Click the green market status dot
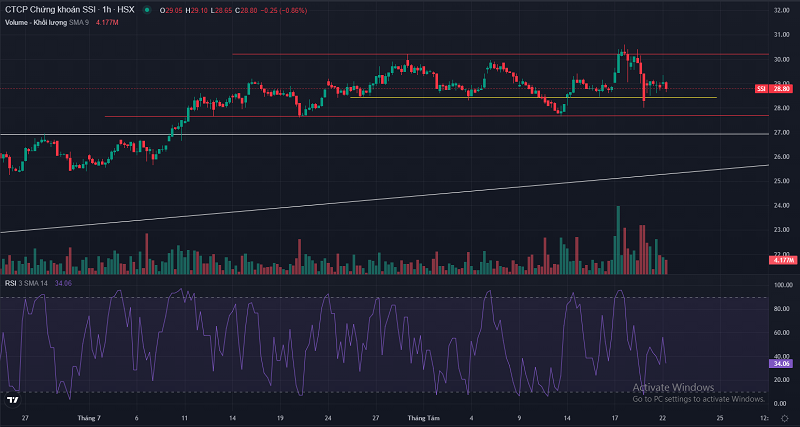The width and height of the screenshot is (800, 427). (x=148, y=10)
